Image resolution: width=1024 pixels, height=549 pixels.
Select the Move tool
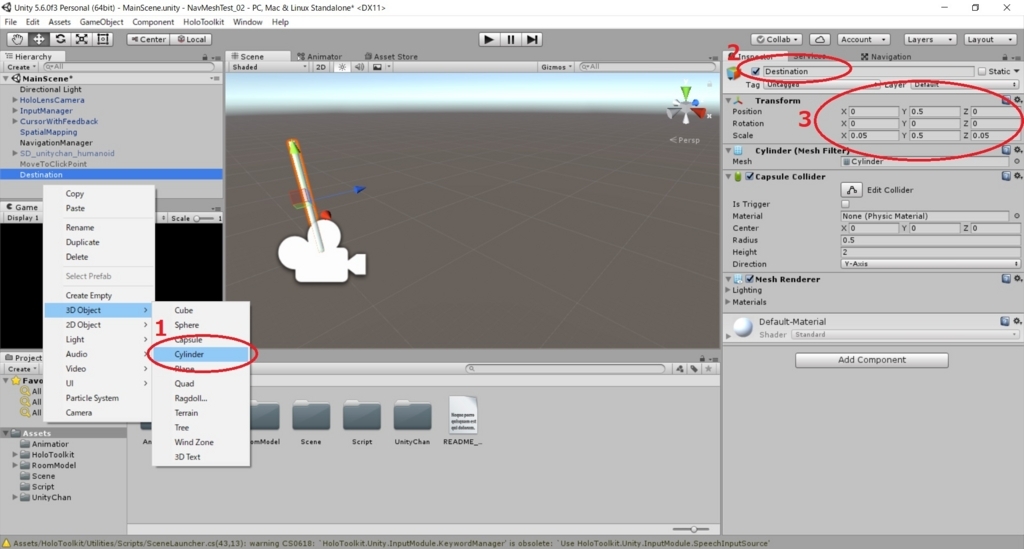pos(39,39)
